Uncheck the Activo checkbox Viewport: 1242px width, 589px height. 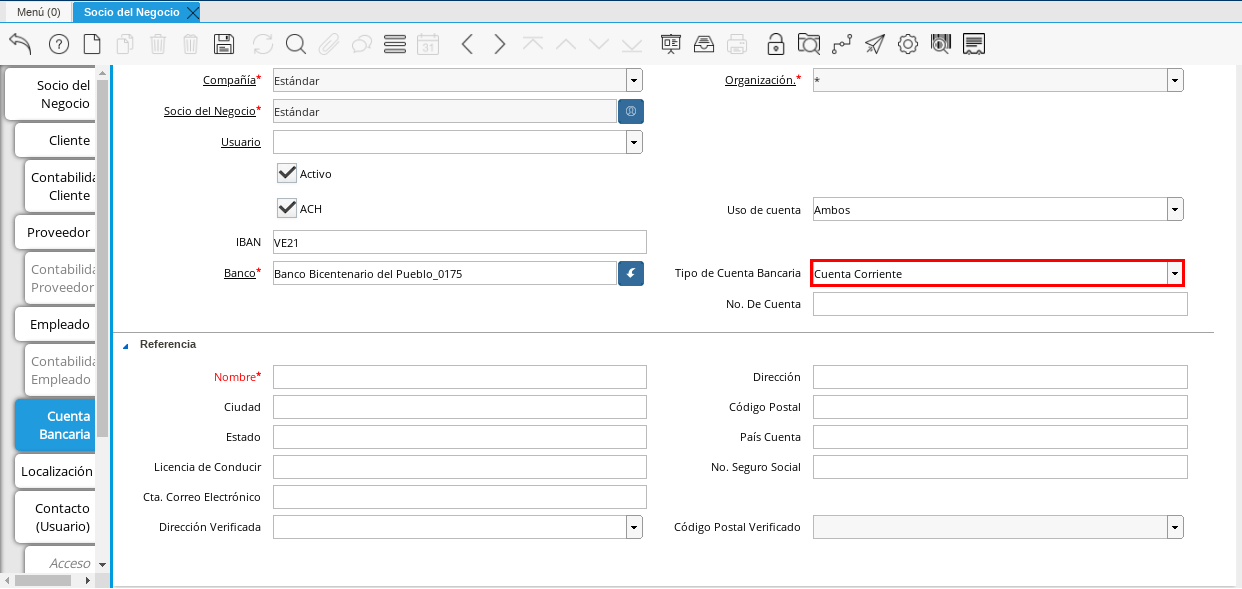tap(288, 173)
